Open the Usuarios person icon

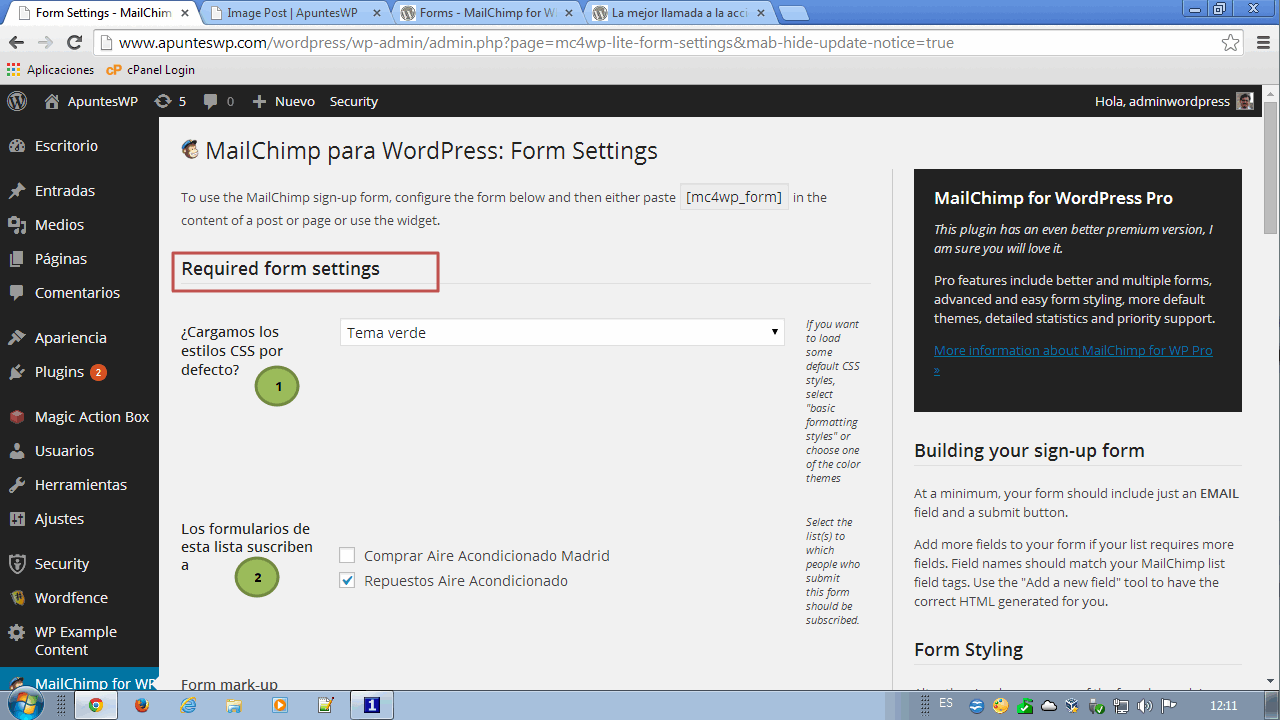tap(17, 451)
